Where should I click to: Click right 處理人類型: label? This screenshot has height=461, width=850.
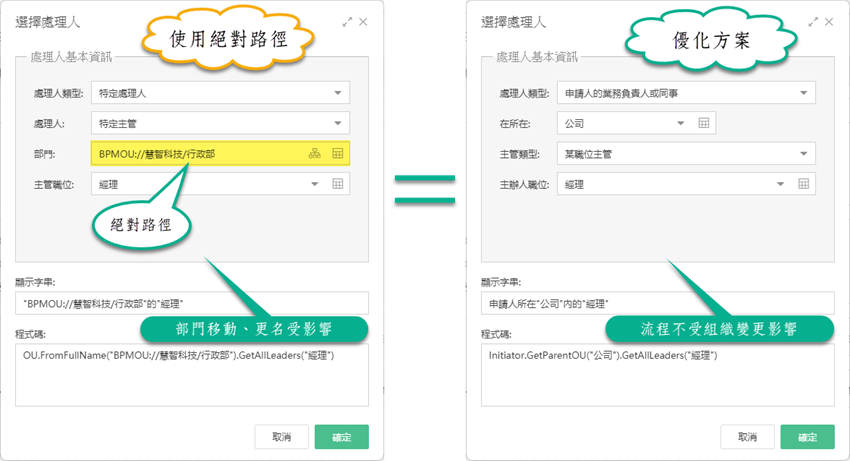524,93
